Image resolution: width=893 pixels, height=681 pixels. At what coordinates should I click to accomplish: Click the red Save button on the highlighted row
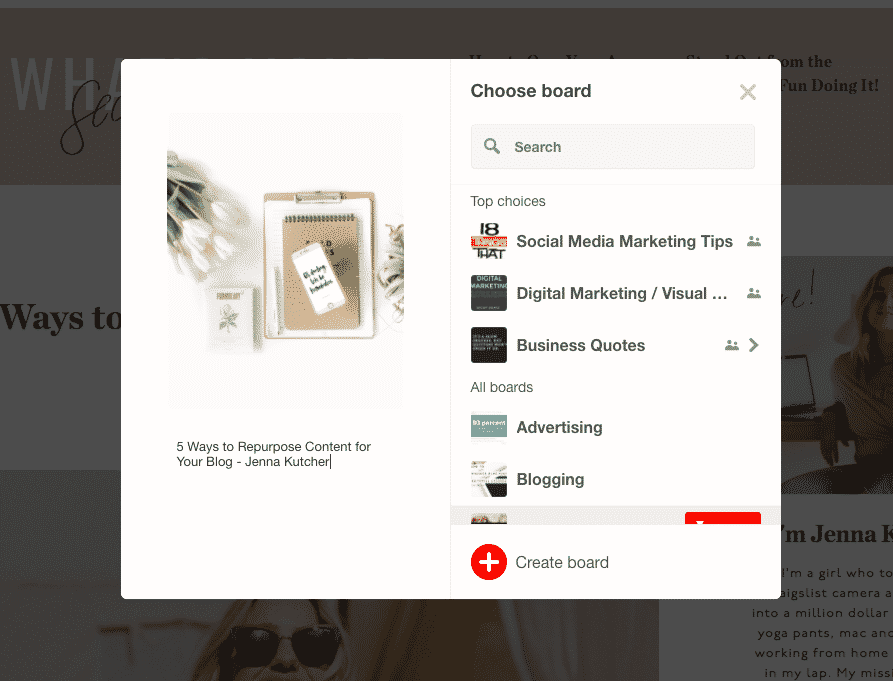click(x=723, y=518)
